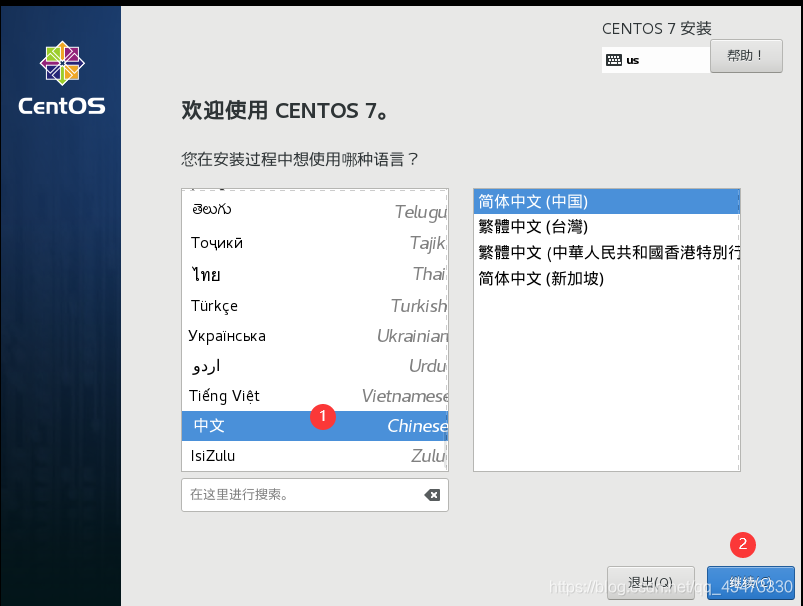
Task: Select IsiZulu Zulu language
Action: click(x=314, y=455)
